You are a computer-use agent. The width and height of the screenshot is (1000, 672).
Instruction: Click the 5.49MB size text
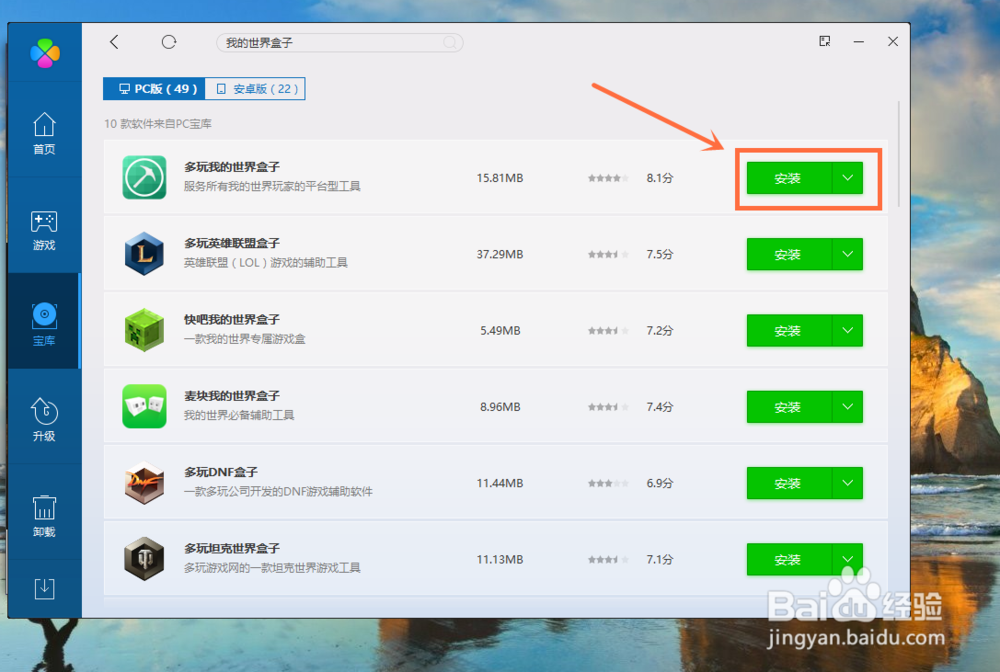[500, 331]
